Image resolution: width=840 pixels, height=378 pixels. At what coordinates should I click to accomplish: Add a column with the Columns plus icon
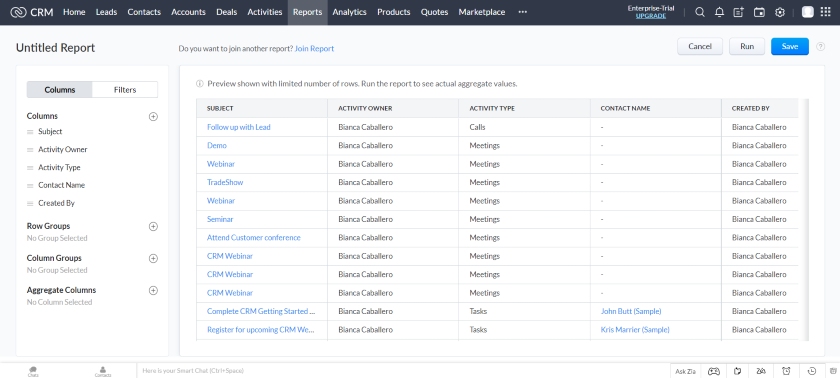(153, 116)
